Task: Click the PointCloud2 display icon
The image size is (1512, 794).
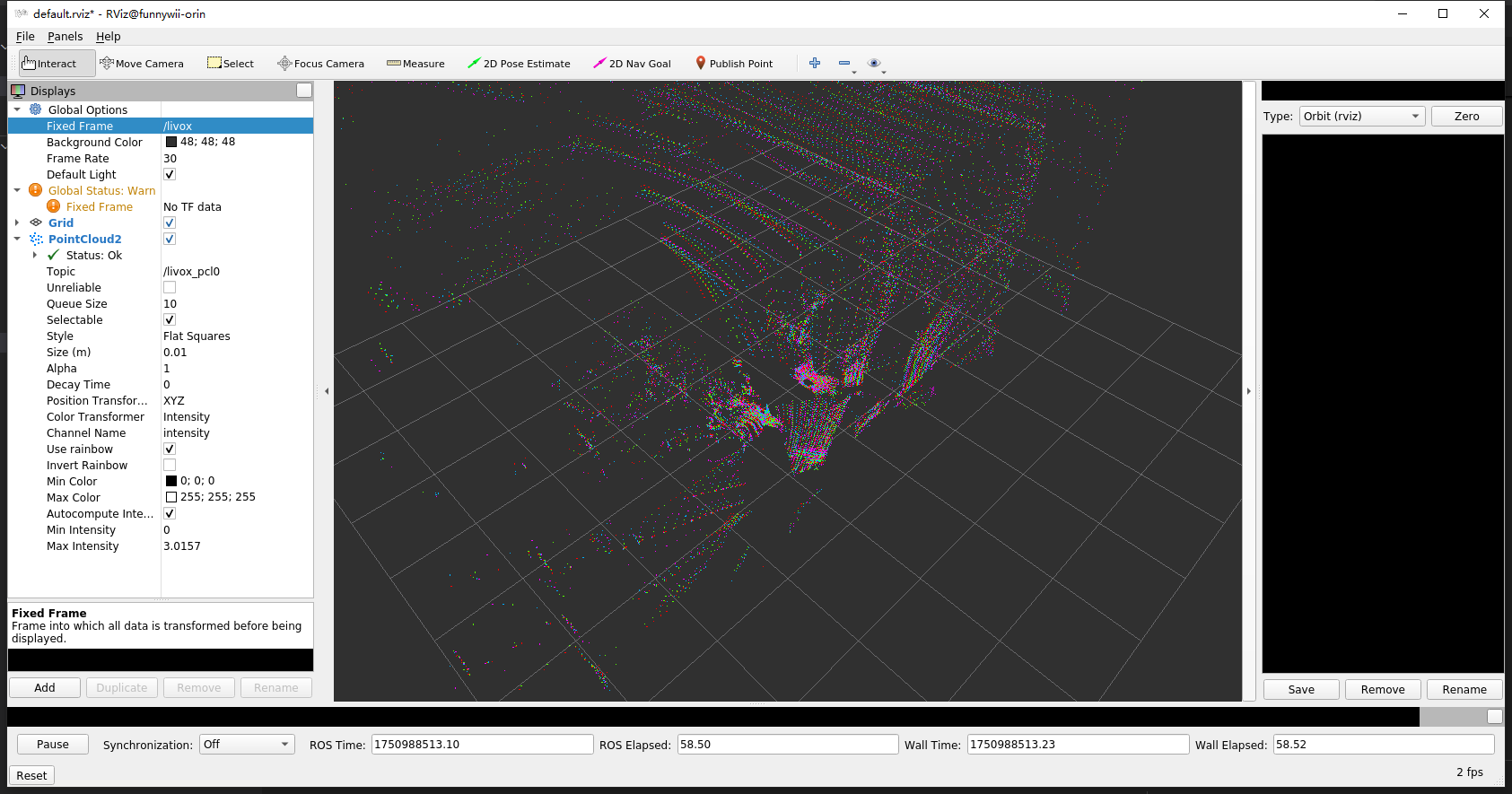Action: pyautogui.click(x=36, y=239)
